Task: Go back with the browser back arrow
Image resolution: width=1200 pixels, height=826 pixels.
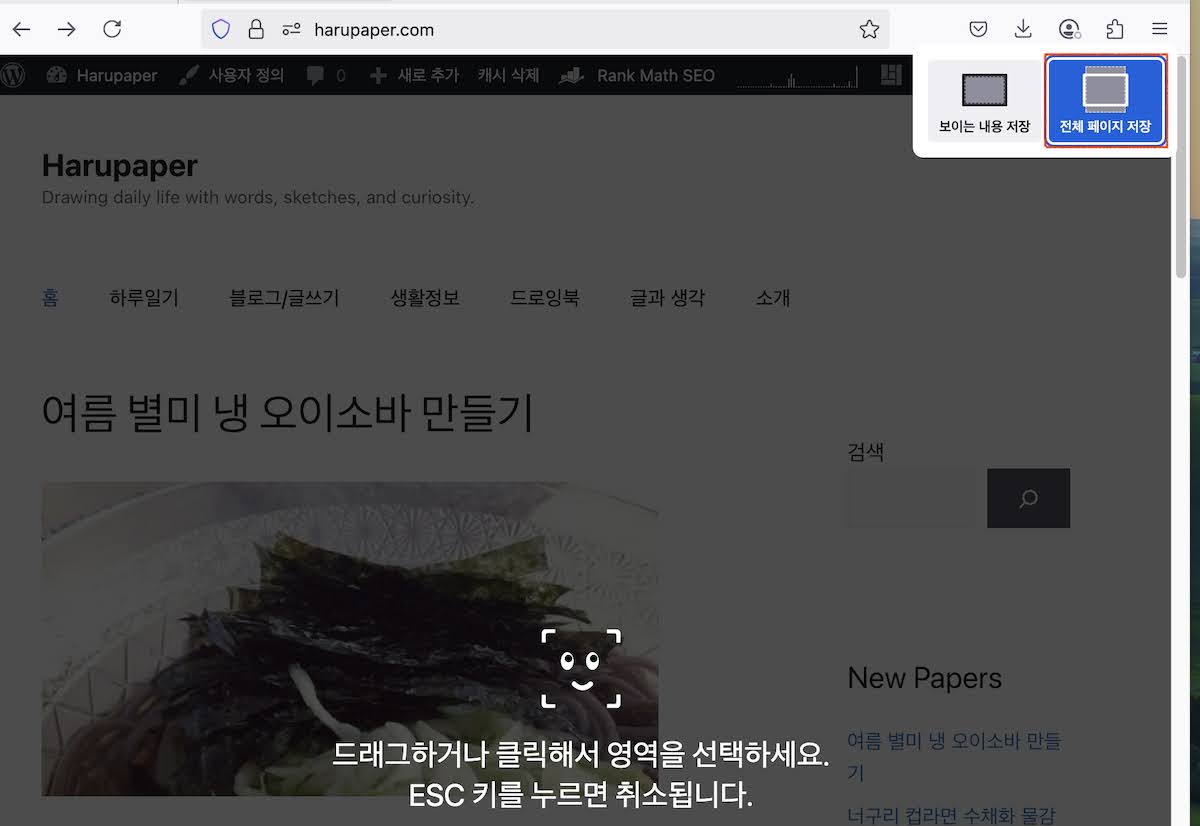Action: (21, 29)
